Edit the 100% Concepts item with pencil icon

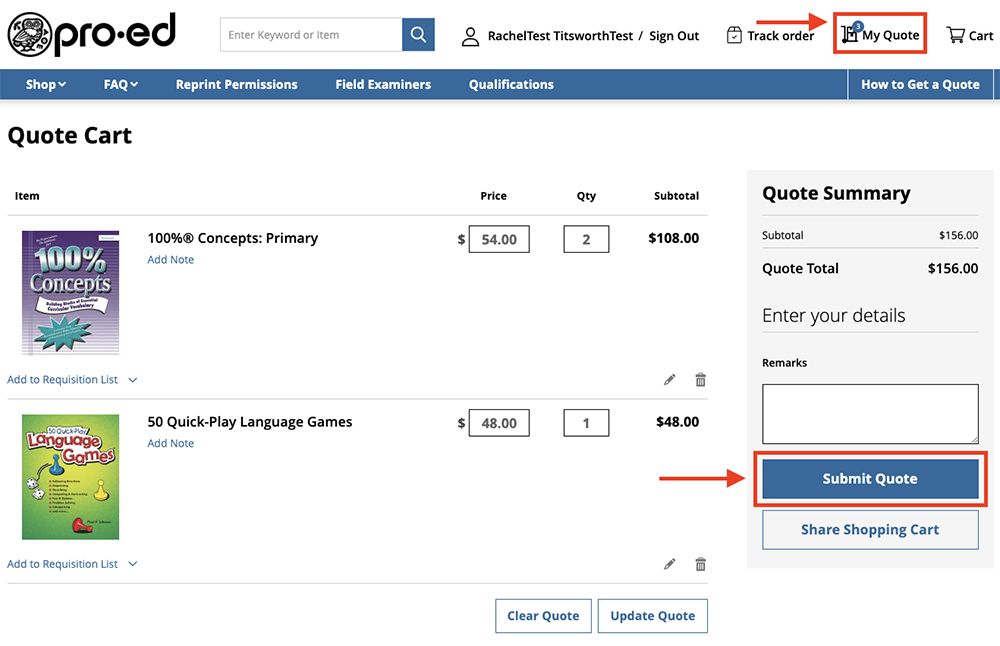pyautogui.click(x=670, y=380)
